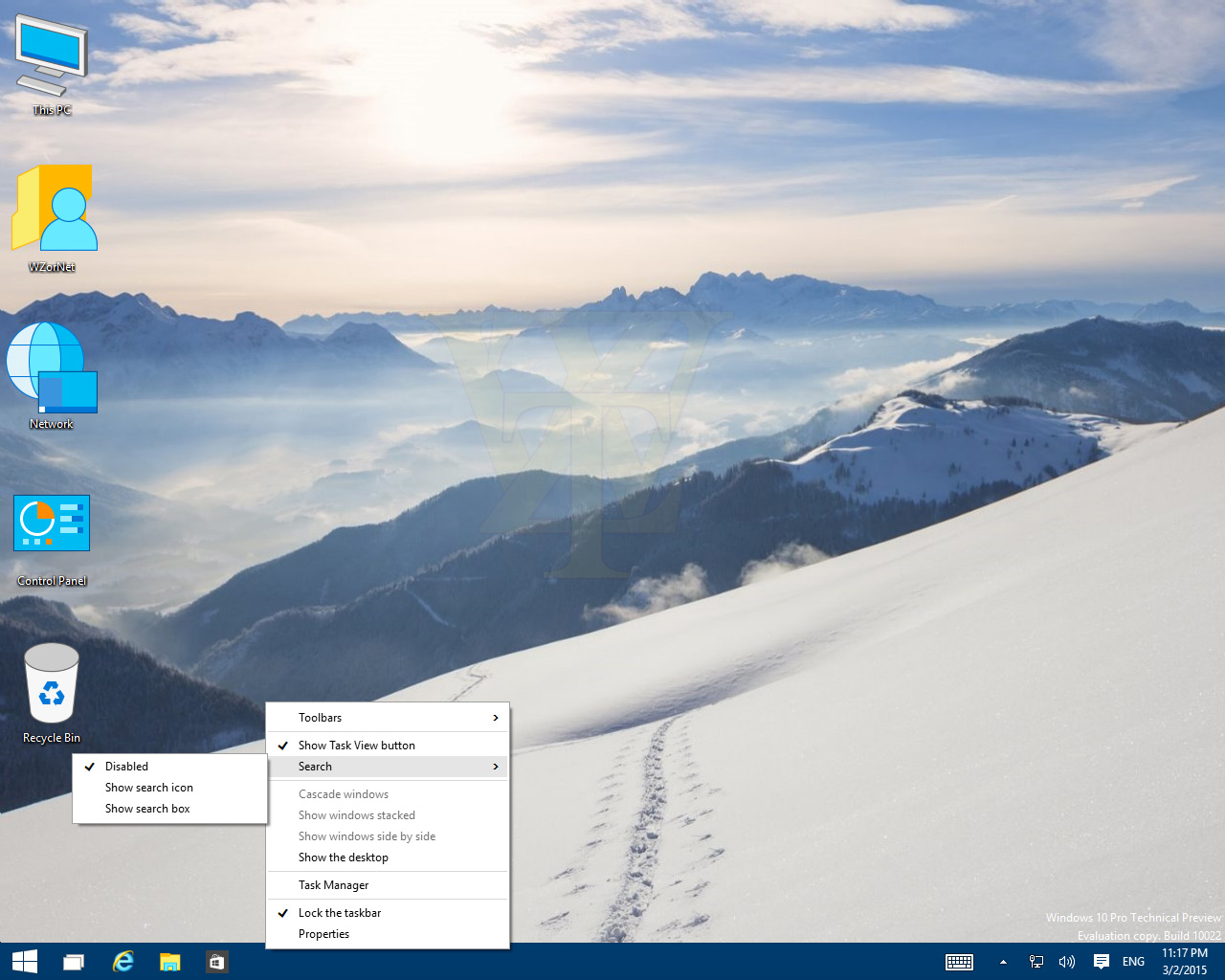
Task: Open the Store app on the taskbar
Action: point(217,962)
